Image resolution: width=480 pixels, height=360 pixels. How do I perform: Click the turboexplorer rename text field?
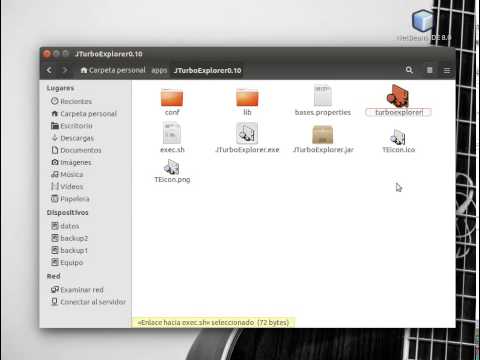click(x=399, y=112)
